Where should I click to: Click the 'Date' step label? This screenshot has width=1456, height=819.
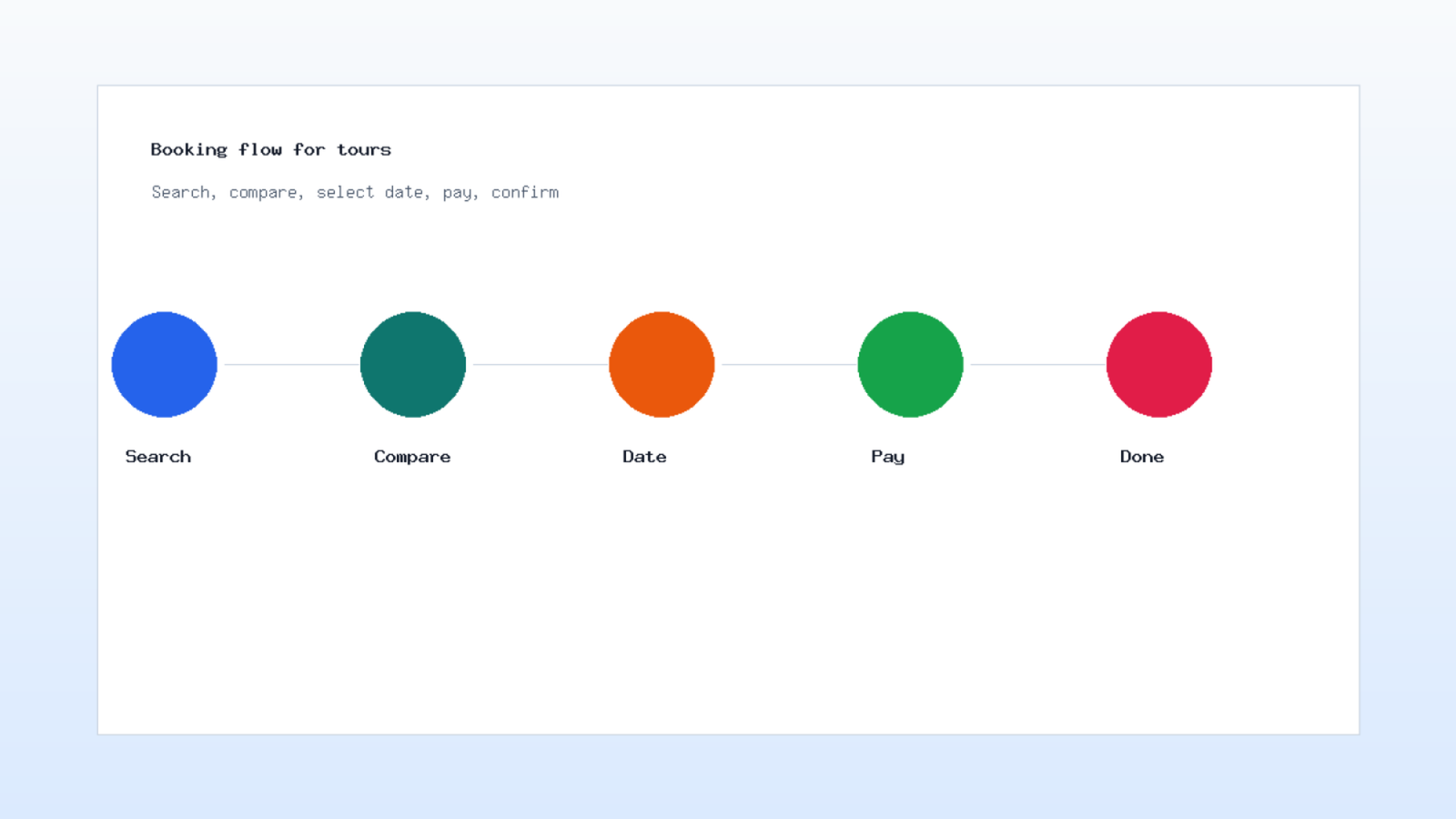click(644, 457)
